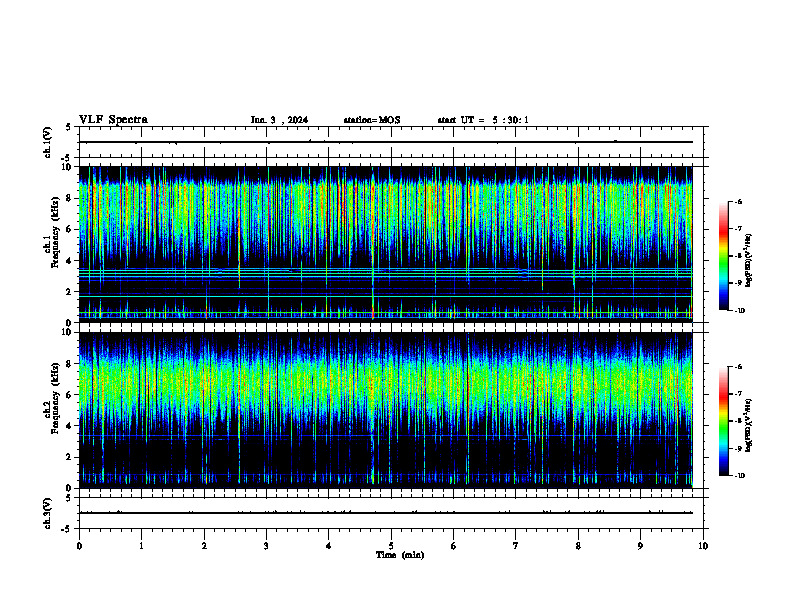Click the "Time (min)" x-axis label

coord(400,555)
